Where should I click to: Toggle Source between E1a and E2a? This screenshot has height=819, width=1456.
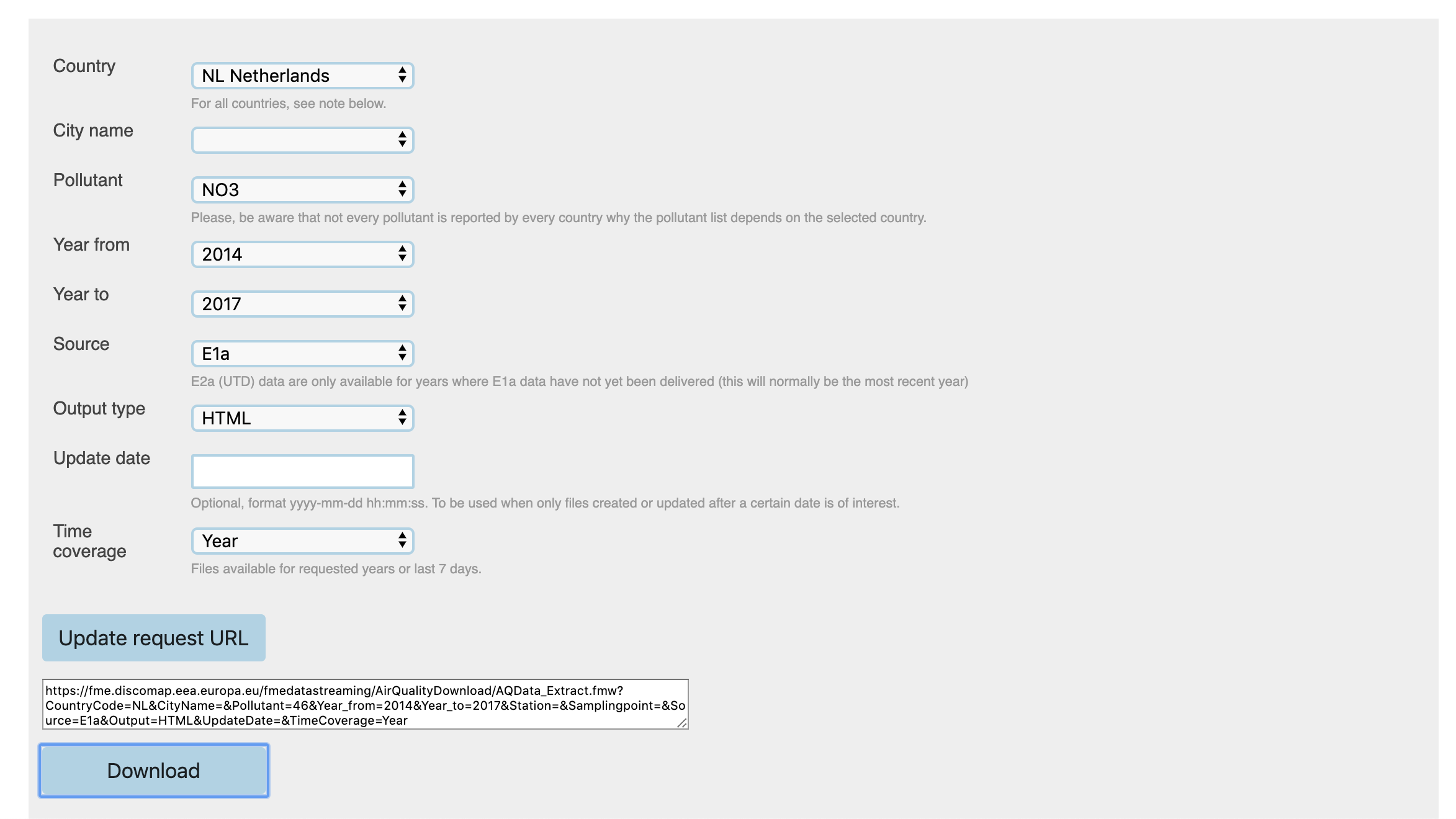pos(301,353)
